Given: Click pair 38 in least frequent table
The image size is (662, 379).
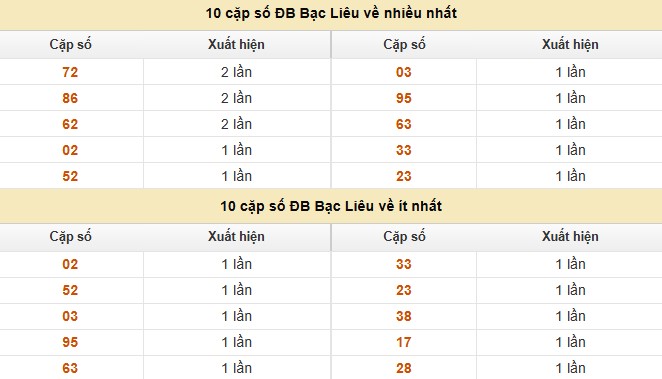Looking at the screenshot, I should (x=404, y=316).
